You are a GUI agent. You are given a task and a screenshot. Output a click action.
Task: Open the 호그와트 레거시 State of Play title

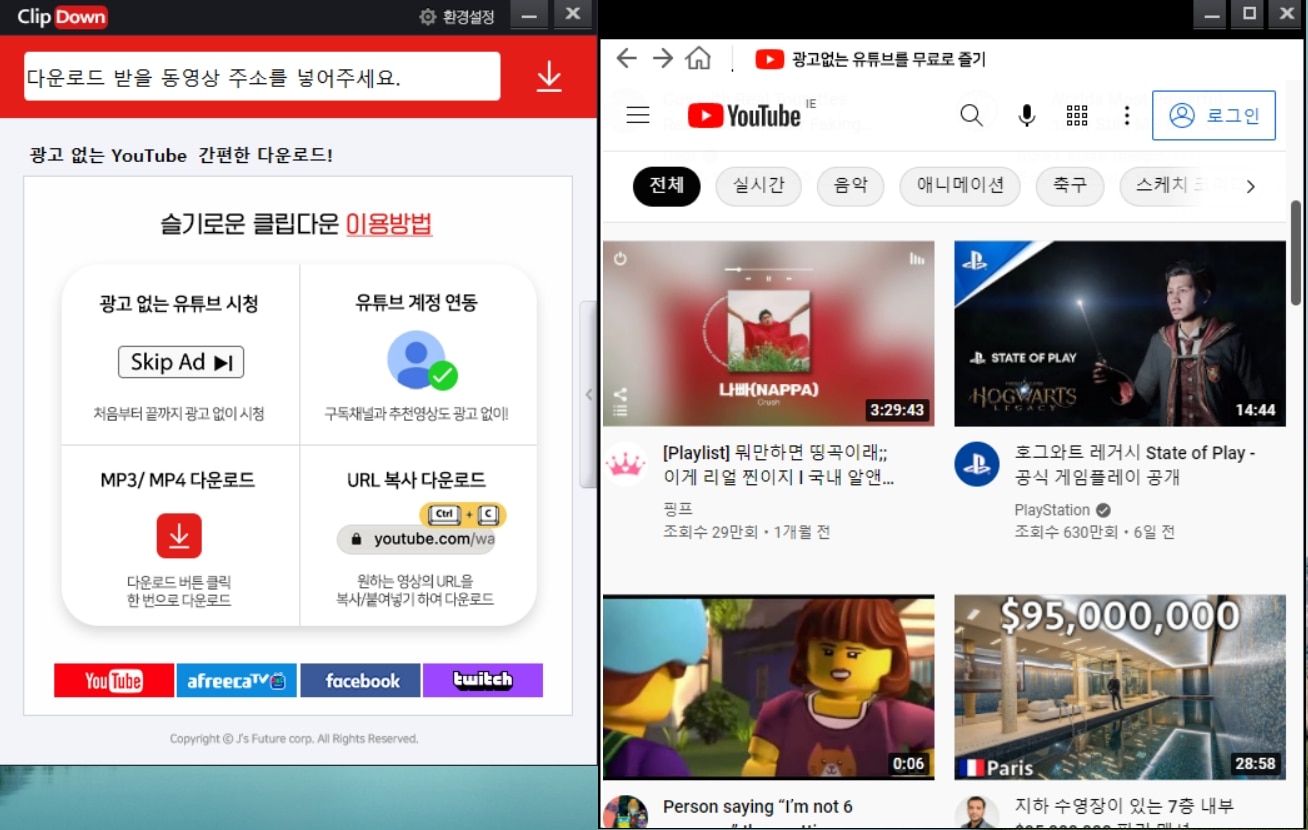click(x=1135, y=465)
